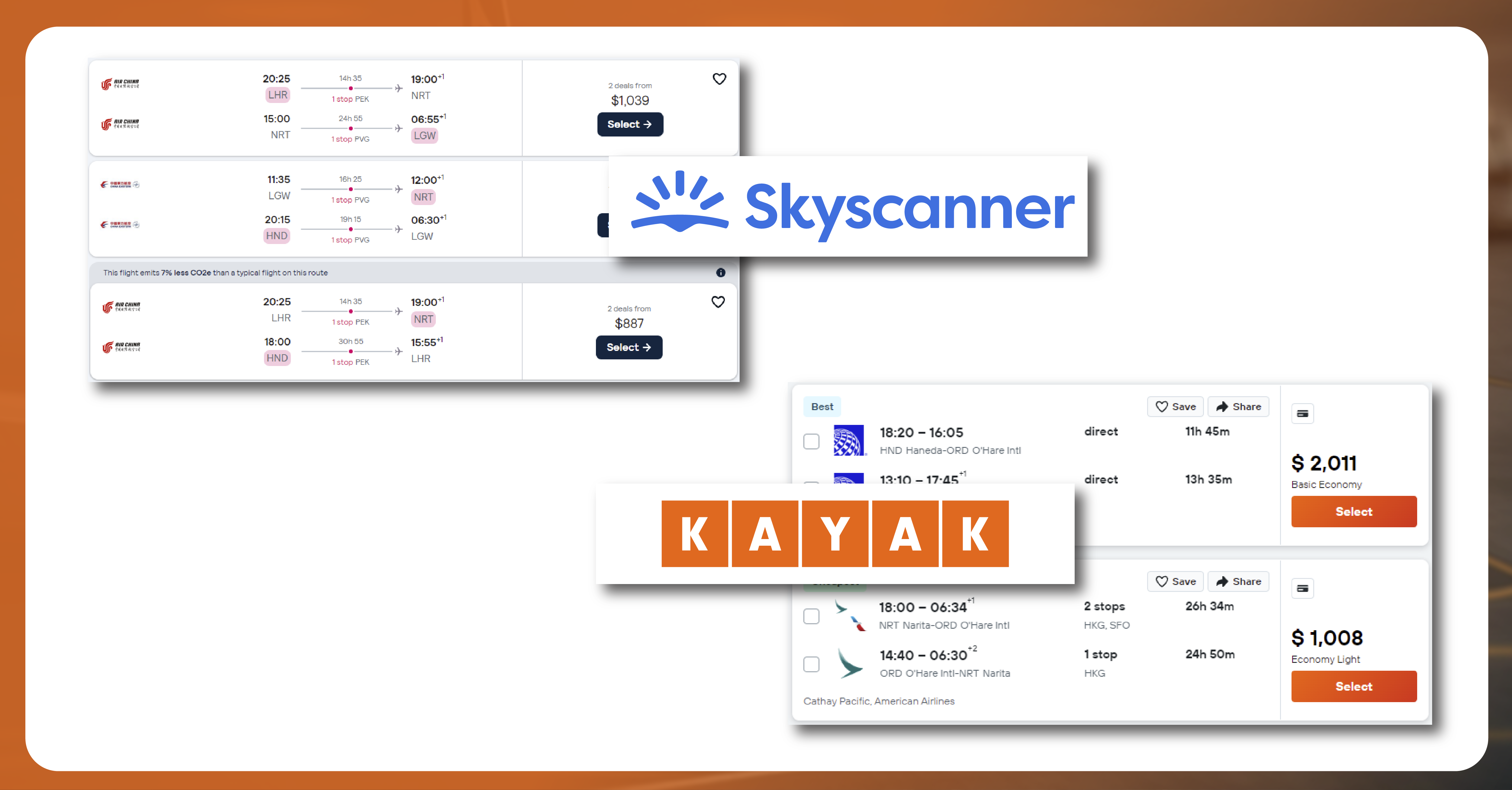Click the Save icon on KAYAK direct flight
Screen dimensions: 1512x790
coord(1163,407)
